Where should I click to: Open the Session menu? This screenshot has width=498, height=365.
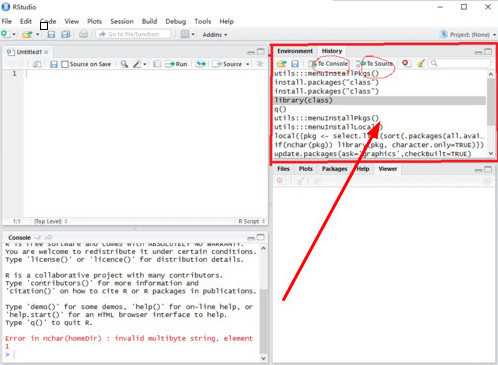pos(122,21)
